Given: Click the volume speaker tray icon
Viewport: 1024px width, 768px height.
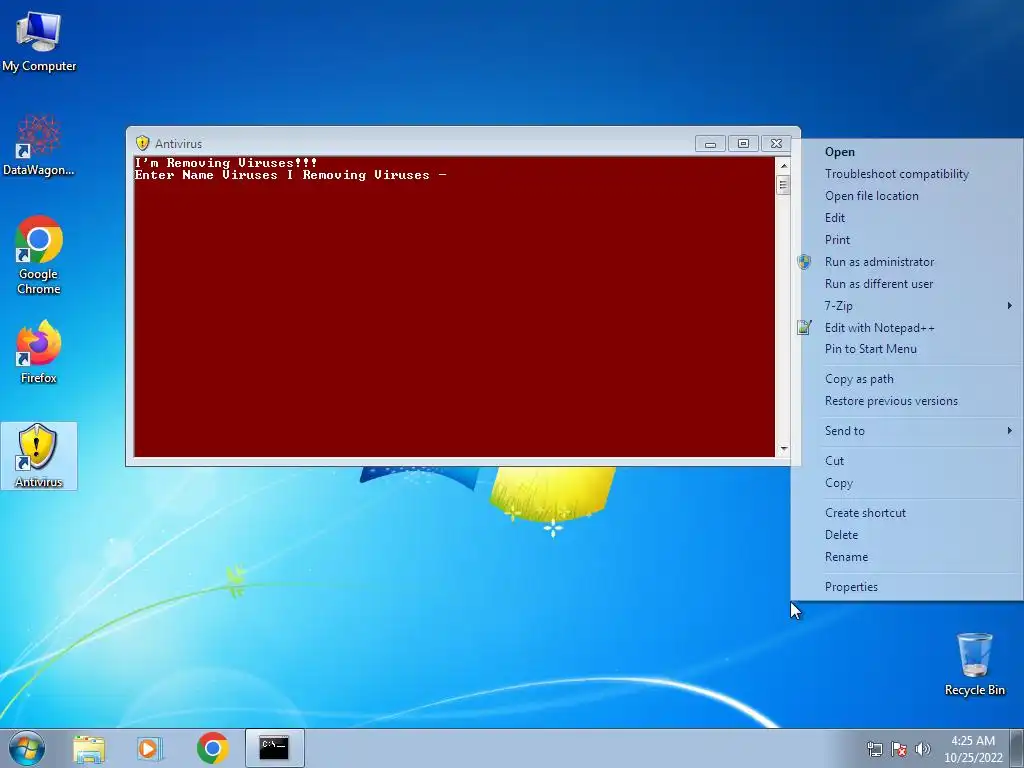Looking at the screenshot, I should point(922,749).
